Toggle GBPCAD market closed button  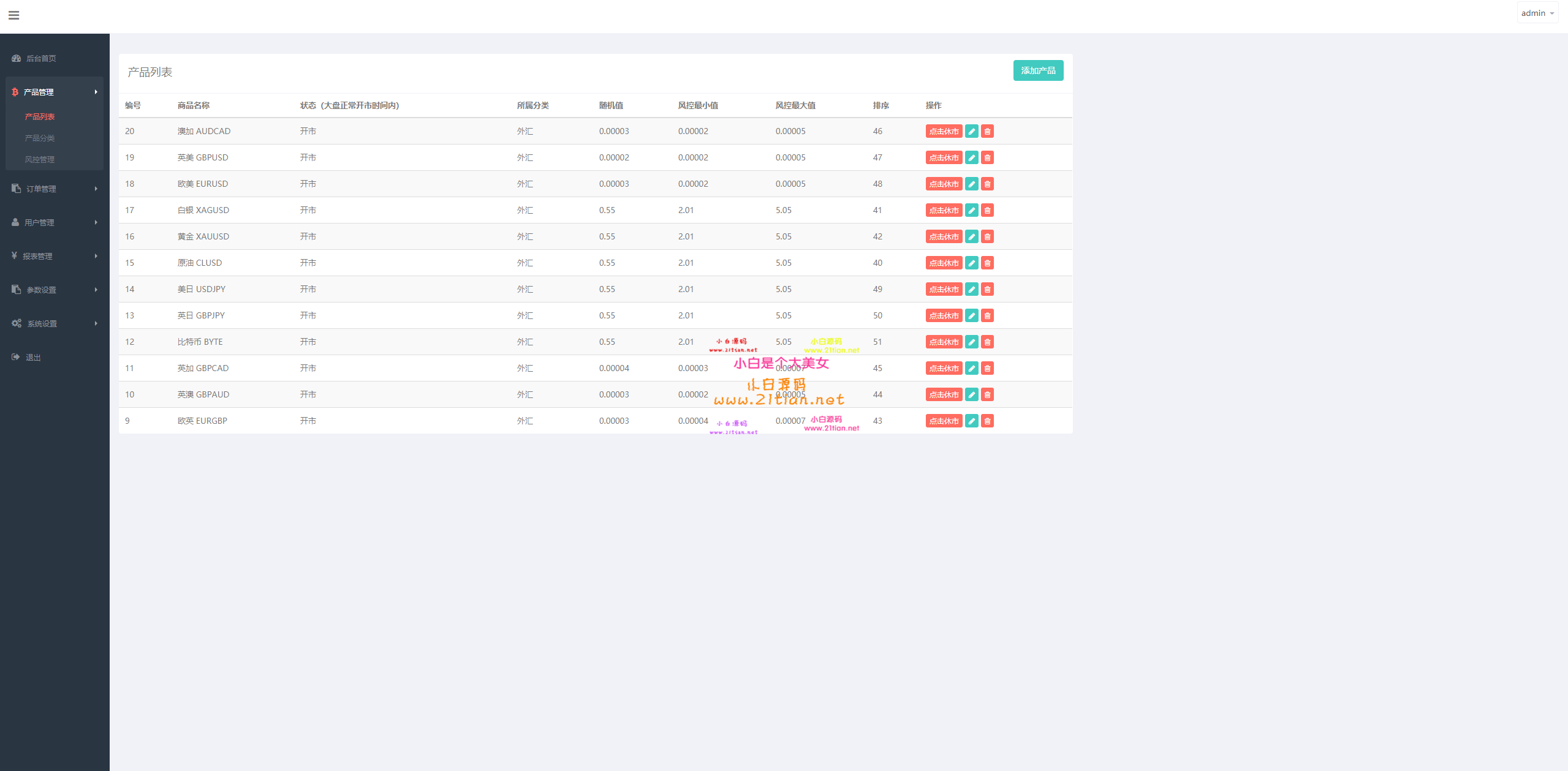click(944, 368)
